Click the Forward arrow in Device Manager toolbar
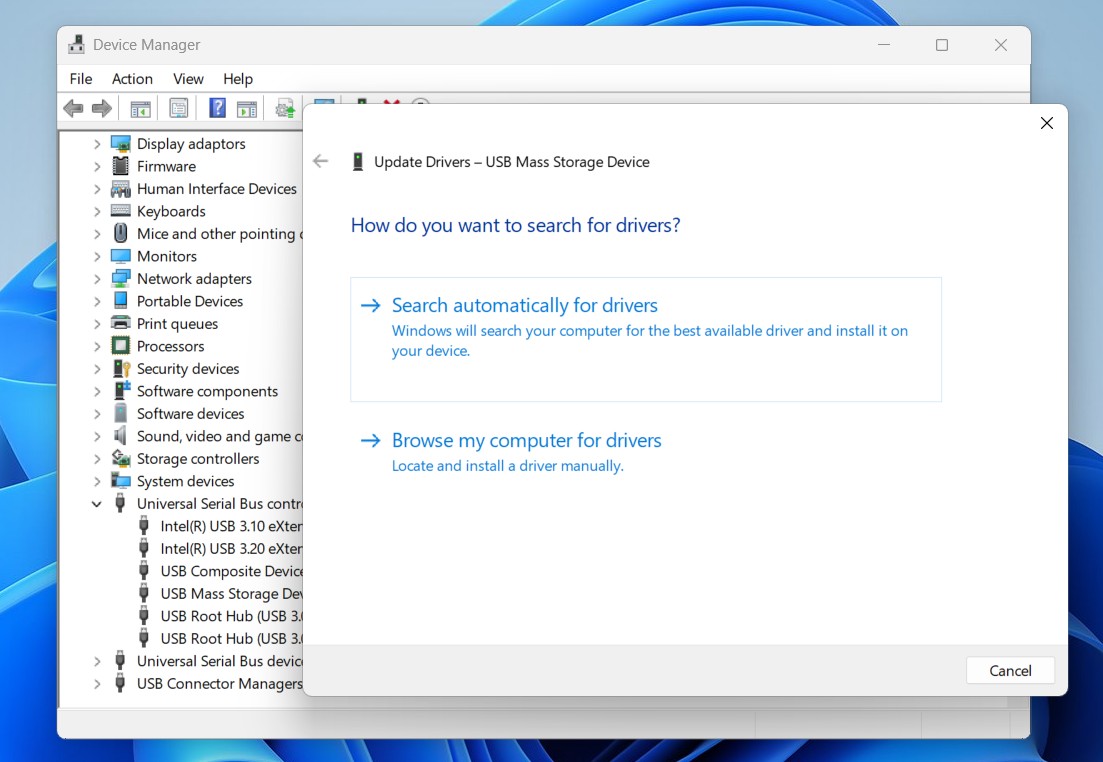This screenshot has height=762, width=1103. point(102,108)
